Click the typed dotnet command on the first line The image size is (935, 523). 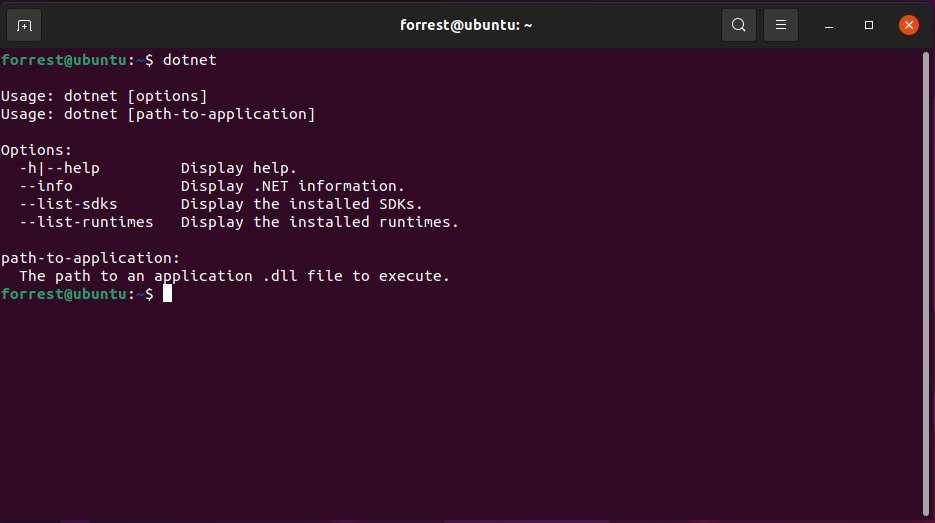pyautogui.click(x=190, y=60)
